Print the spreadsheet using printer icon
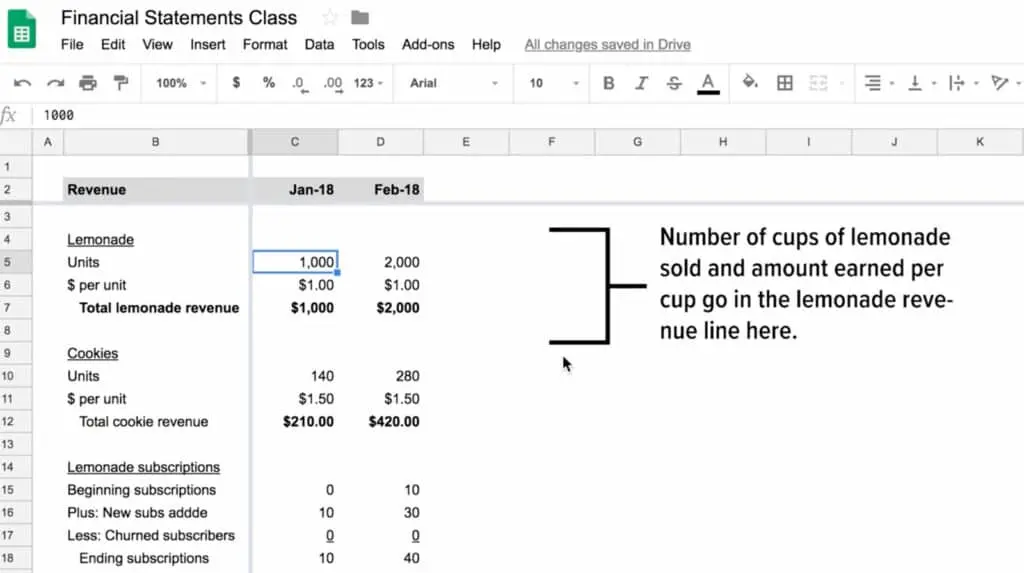Screen dimensions: 1024x573 click(x=88, y=83)
